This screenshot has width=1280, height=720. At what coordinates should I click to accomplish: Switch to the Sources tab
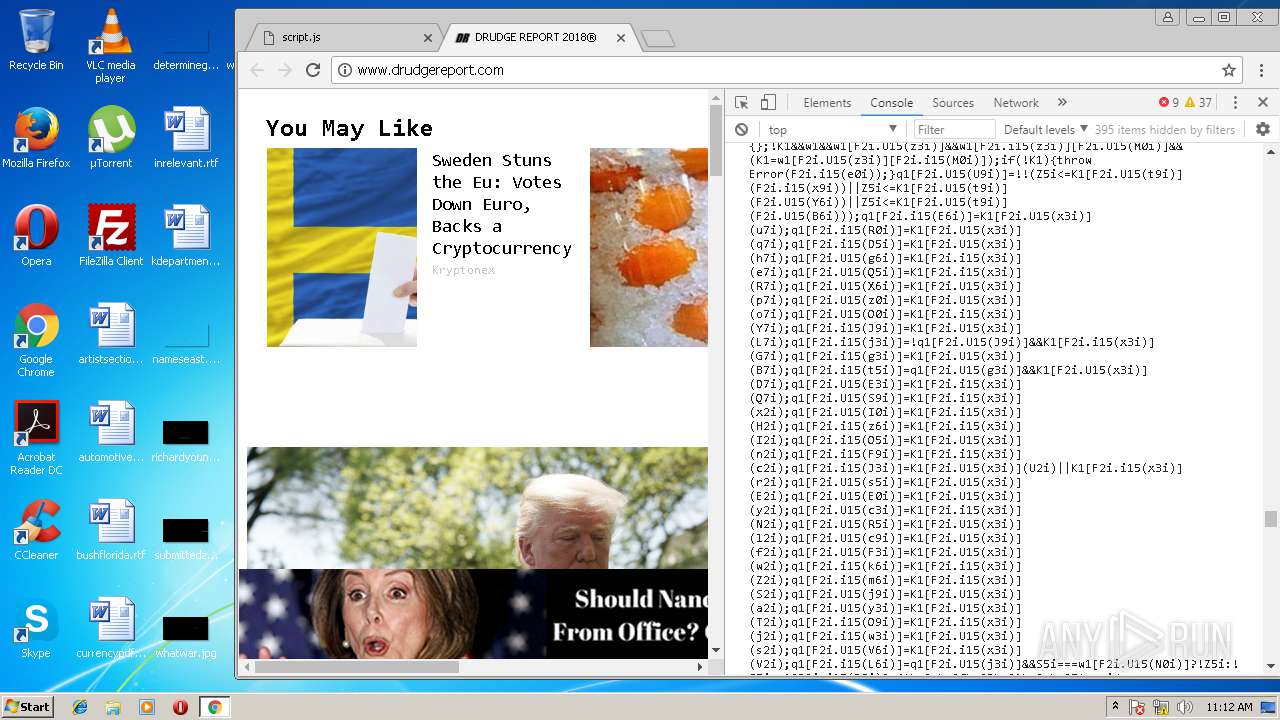click(x=952, y=103)
